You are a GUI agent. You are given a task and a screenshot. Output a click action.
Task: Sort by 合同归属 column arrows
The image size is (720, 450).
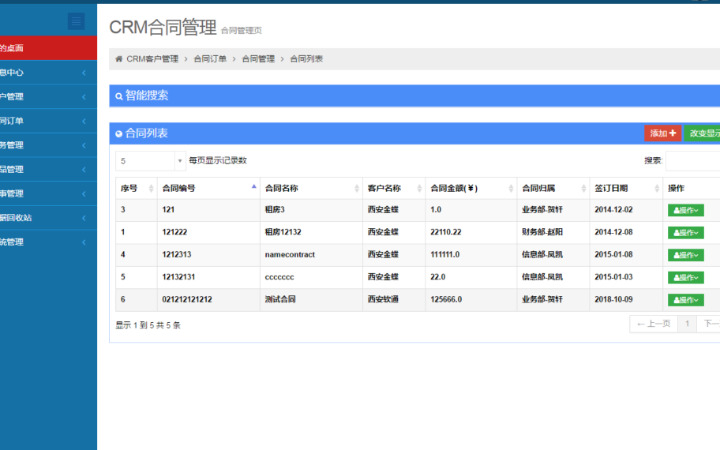584,188
